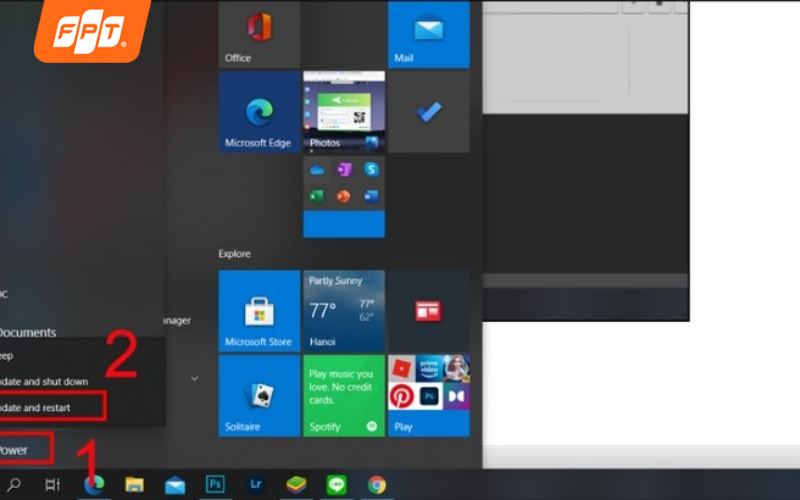
Task: Click the Explore group header
Action: 235,254
